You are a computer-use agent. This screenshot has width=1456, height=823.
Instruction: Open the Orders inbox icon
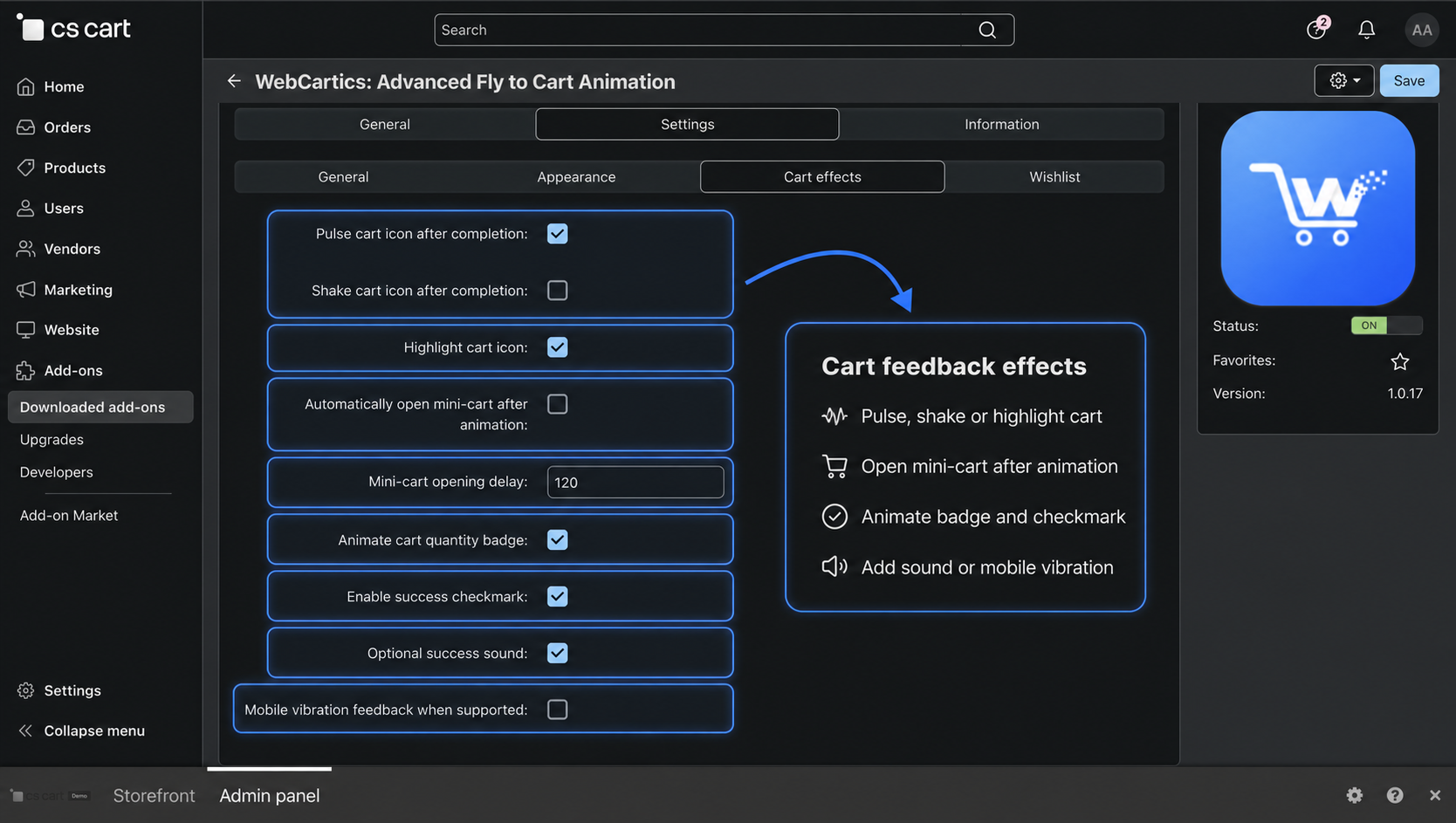click(x=26, y=127)
